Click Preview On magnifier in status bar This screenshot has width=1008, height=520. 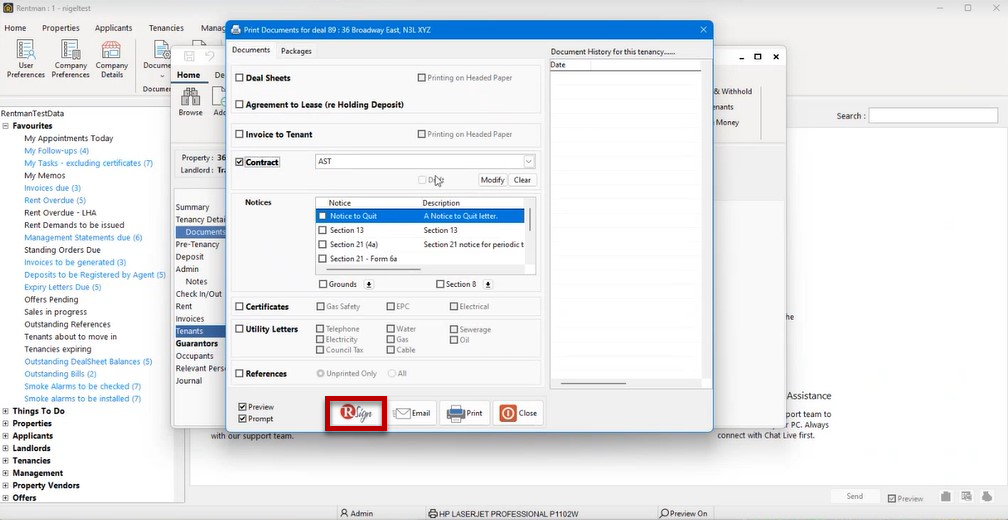pyautogui.click(x=684, y=514)
